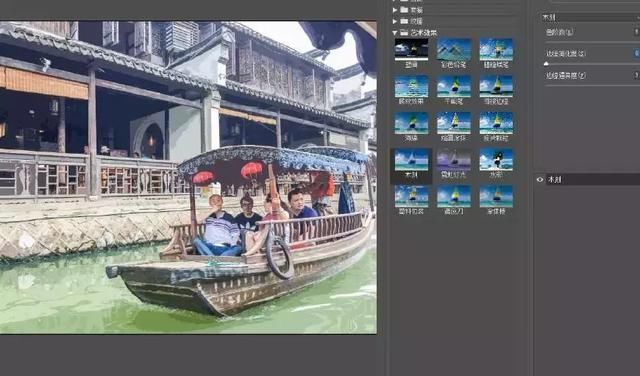Click the 边缘简化度 edge simplicity slider handle
The width and height of the screenshot is (640, 376).
(546, 63)
